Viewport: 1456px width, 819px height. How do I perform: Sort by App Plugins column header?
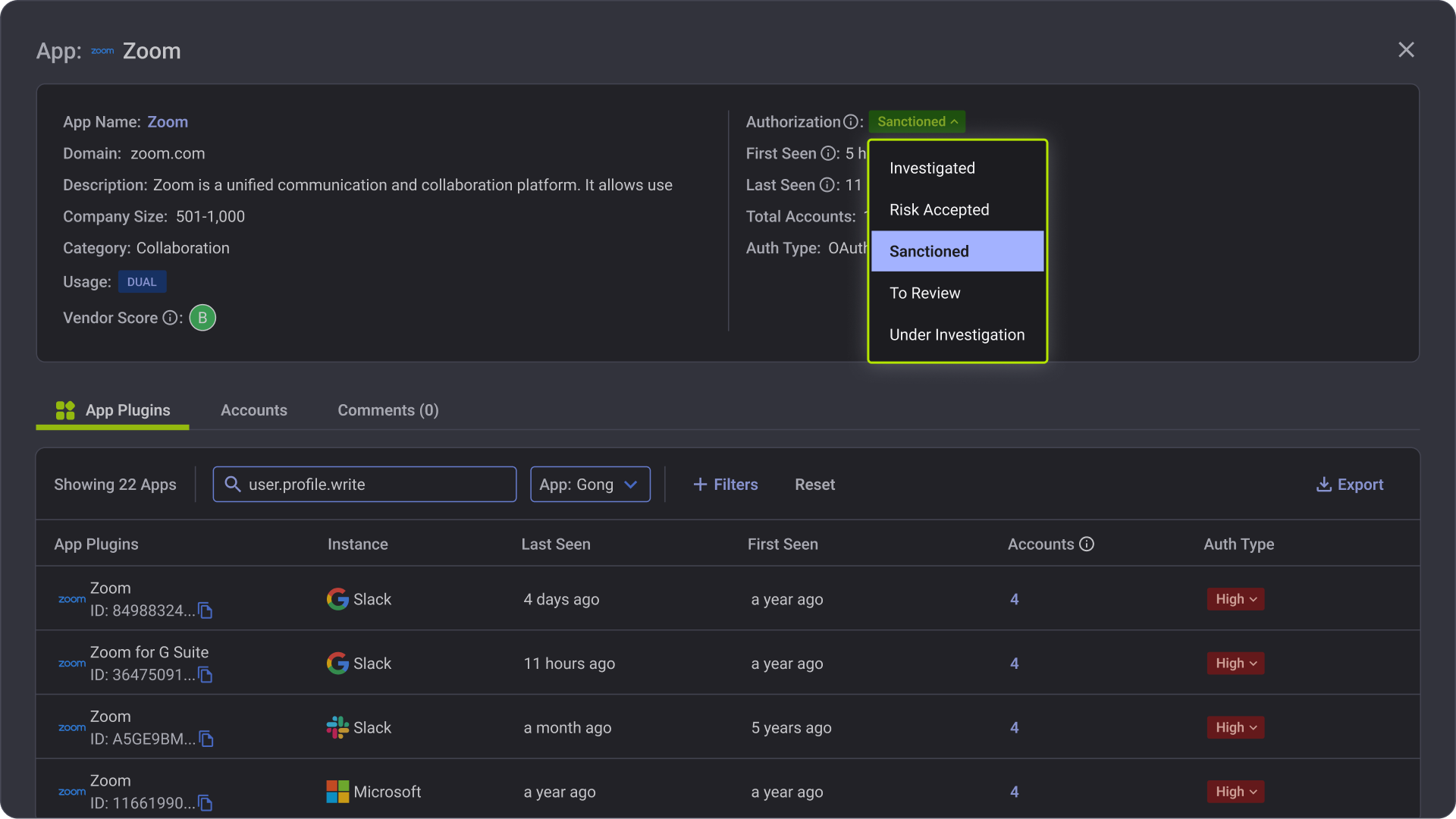[x=96, y=544]
